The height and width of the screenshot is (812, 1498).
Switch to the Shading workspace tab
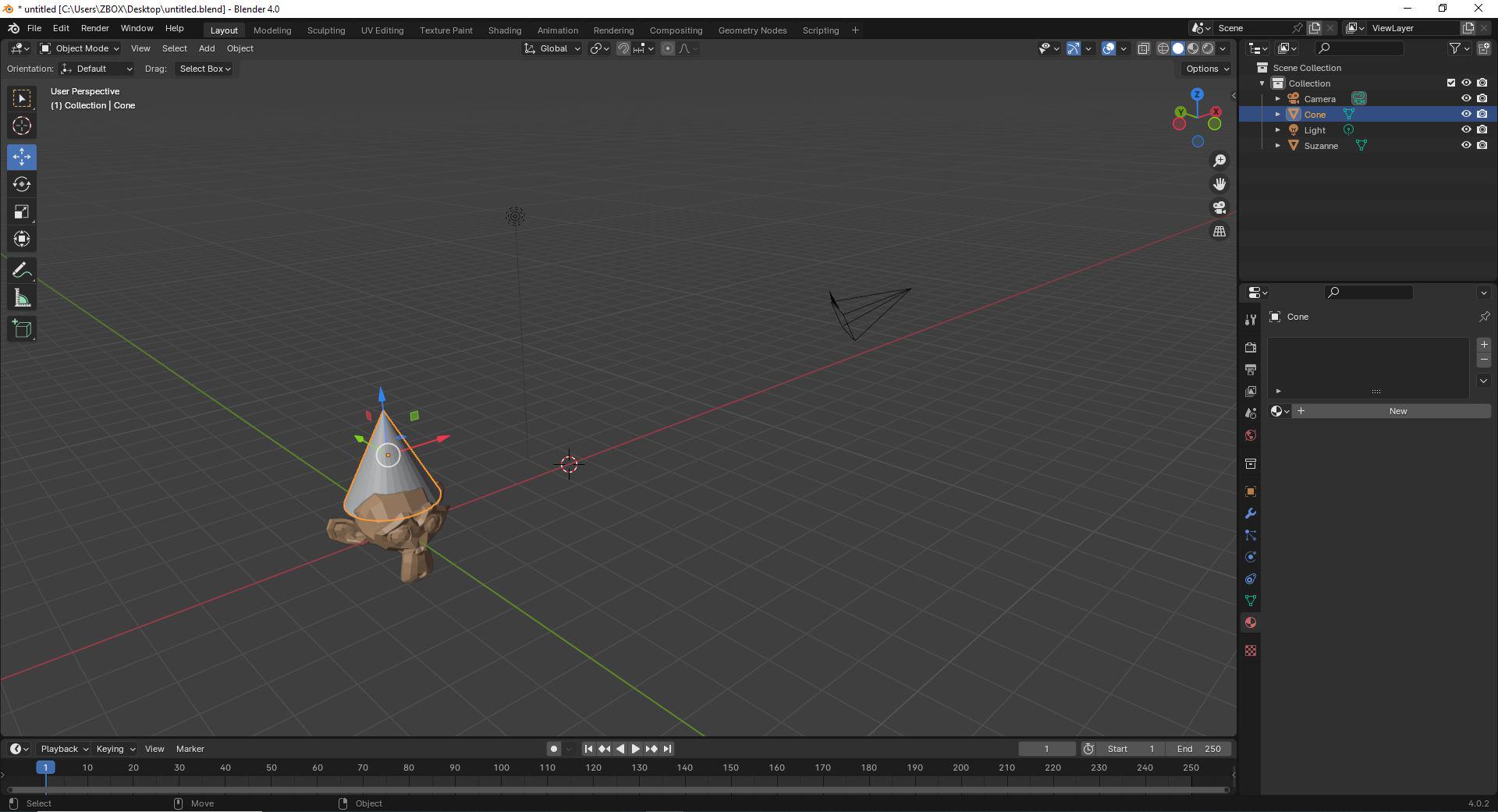pos(504,30)
